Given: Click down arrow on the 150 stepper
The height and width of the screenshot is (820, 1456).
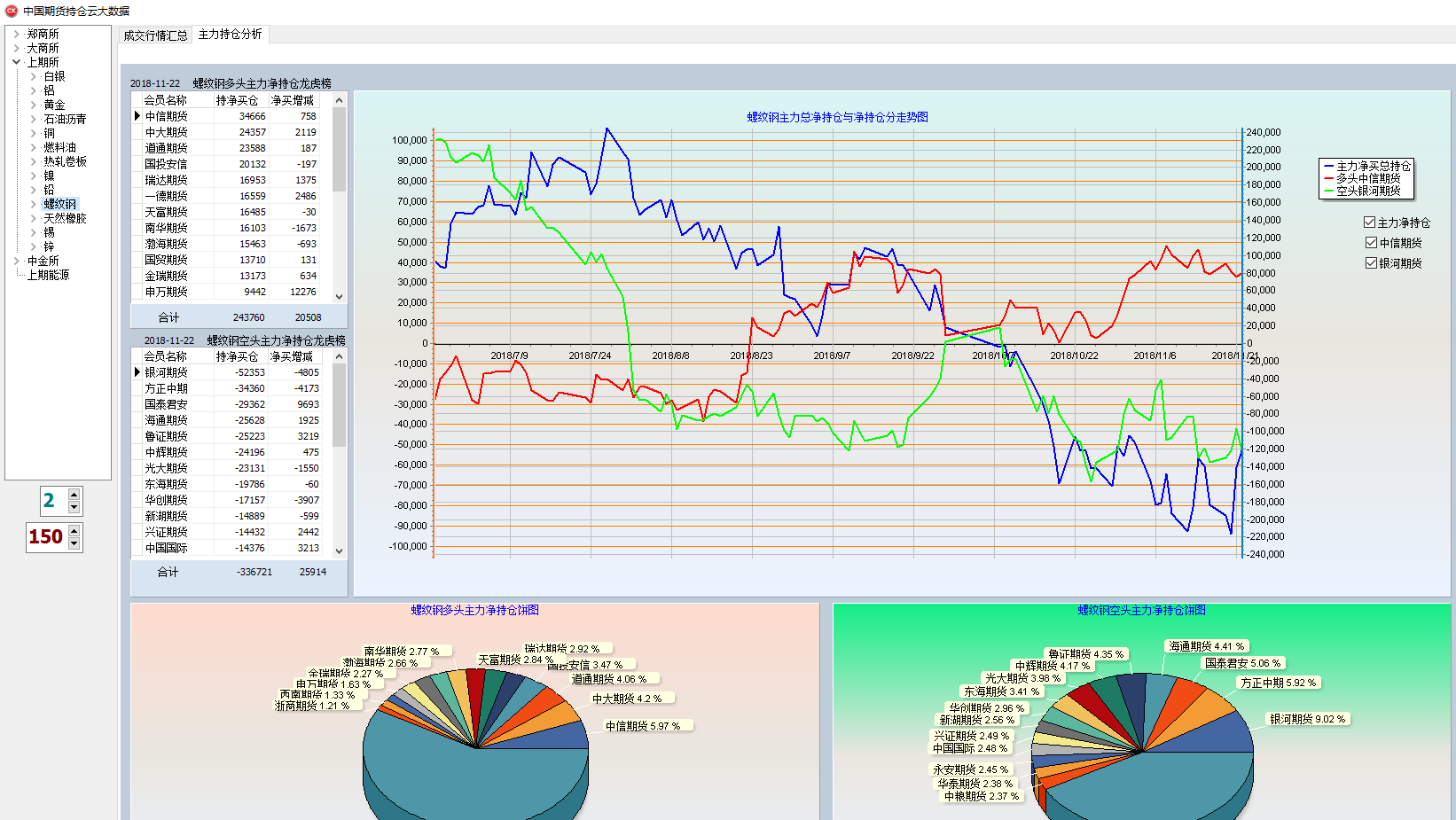Looking at the screenshot, I should pyautogui.click(x=74, y=543).
